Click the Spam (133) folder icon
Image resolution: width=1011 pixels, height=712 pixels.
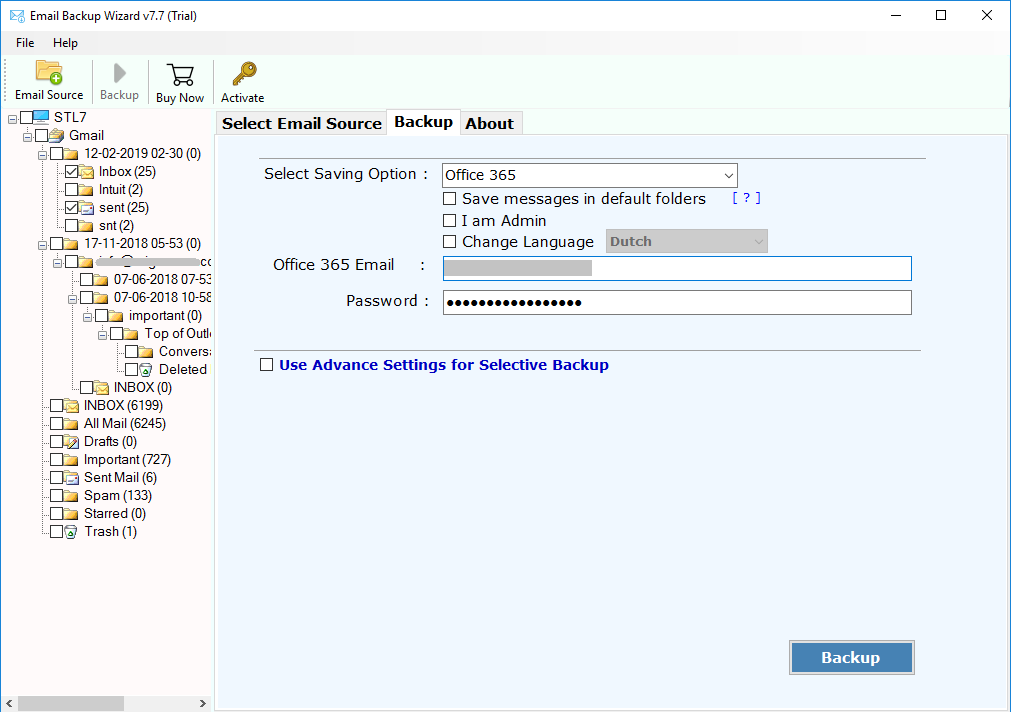click(x=72, y=496)
